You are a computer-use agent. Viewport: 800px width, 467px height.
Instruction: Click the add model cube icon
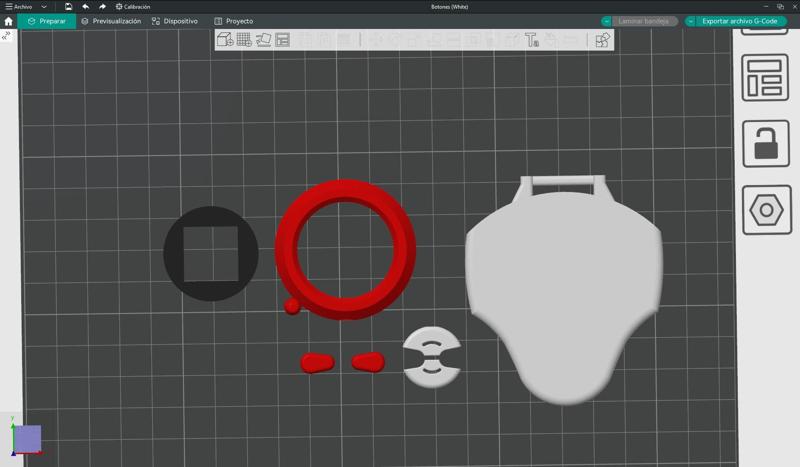pyautogui.click(x=224, y=40)
